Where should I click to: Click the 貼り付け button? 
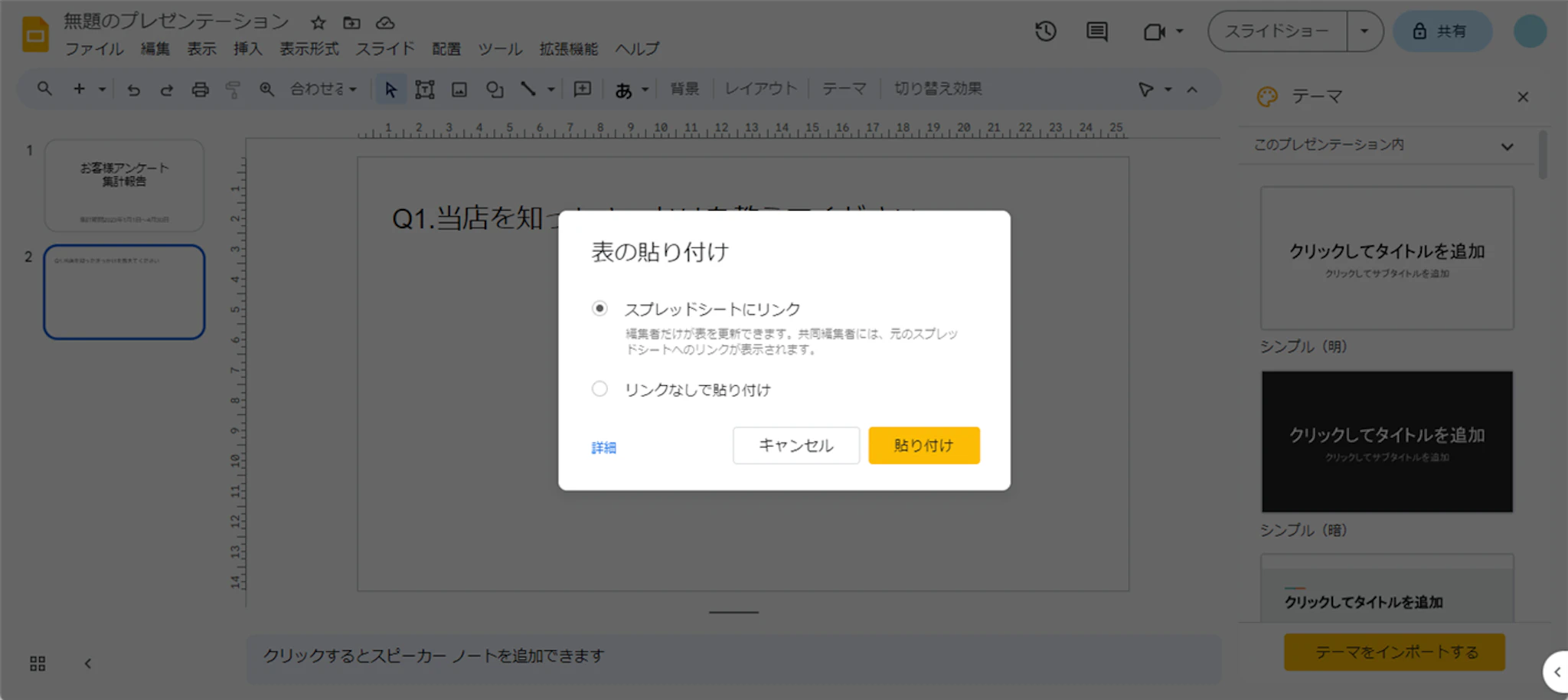pyautogui.click(x=923, y=446)
